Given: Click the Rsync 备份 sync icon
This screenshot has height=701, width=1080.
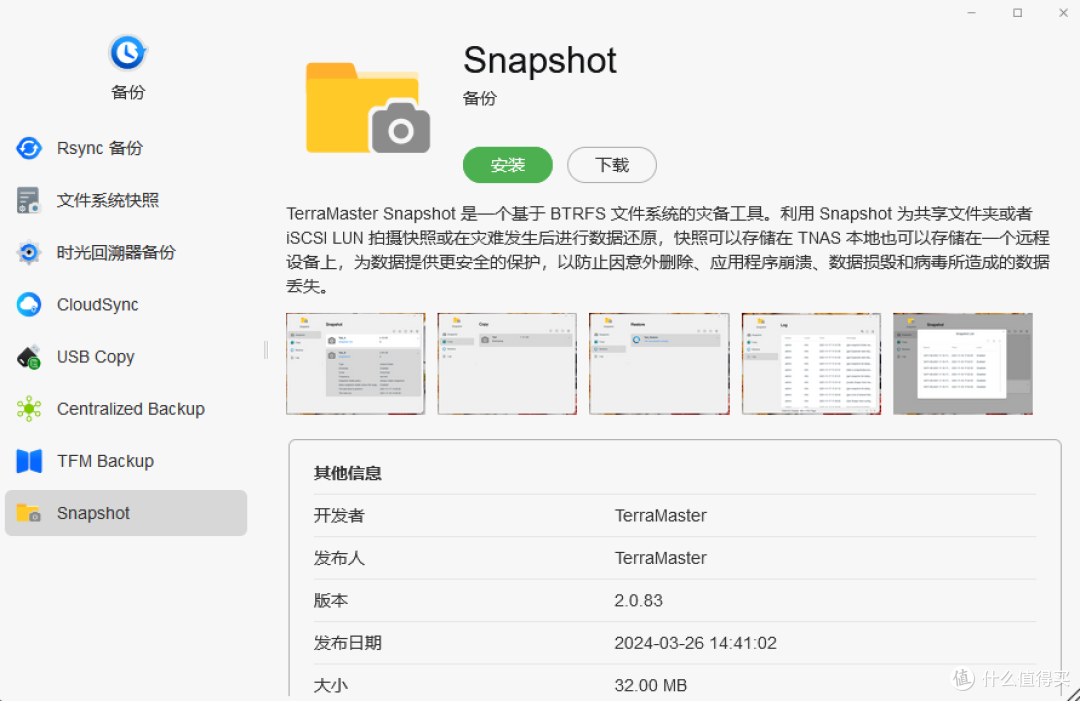Looking at the screenshot, I should 29,148.
